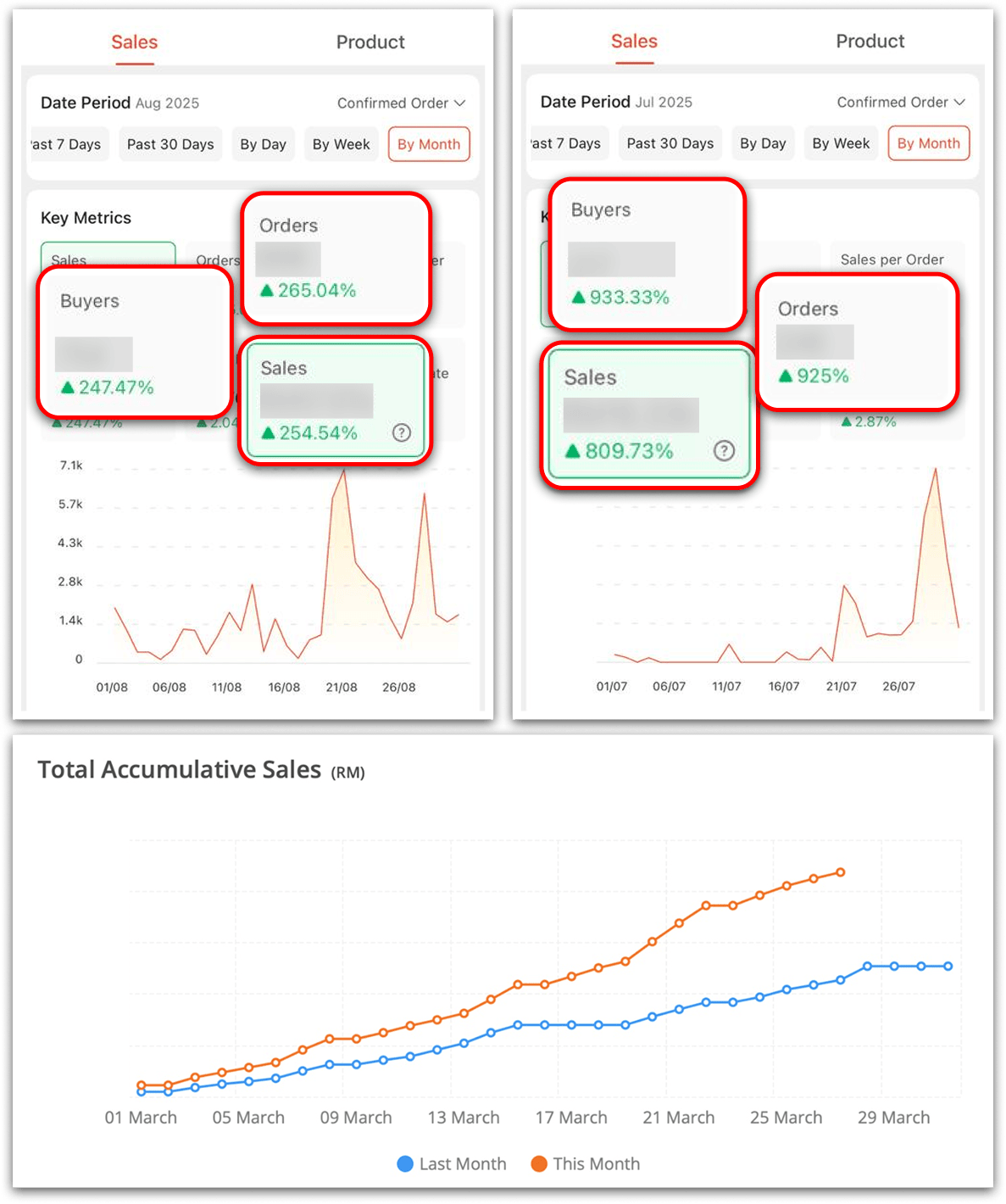Viewport: 1006px width, 1204px height.
Task: Click green triangle next to 925%
Action: click(786, 376)
